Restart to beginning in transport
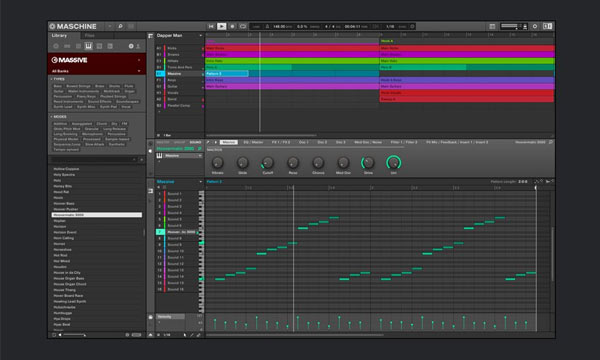This screenshot has width=600, height=360. (x=211, y=26)
